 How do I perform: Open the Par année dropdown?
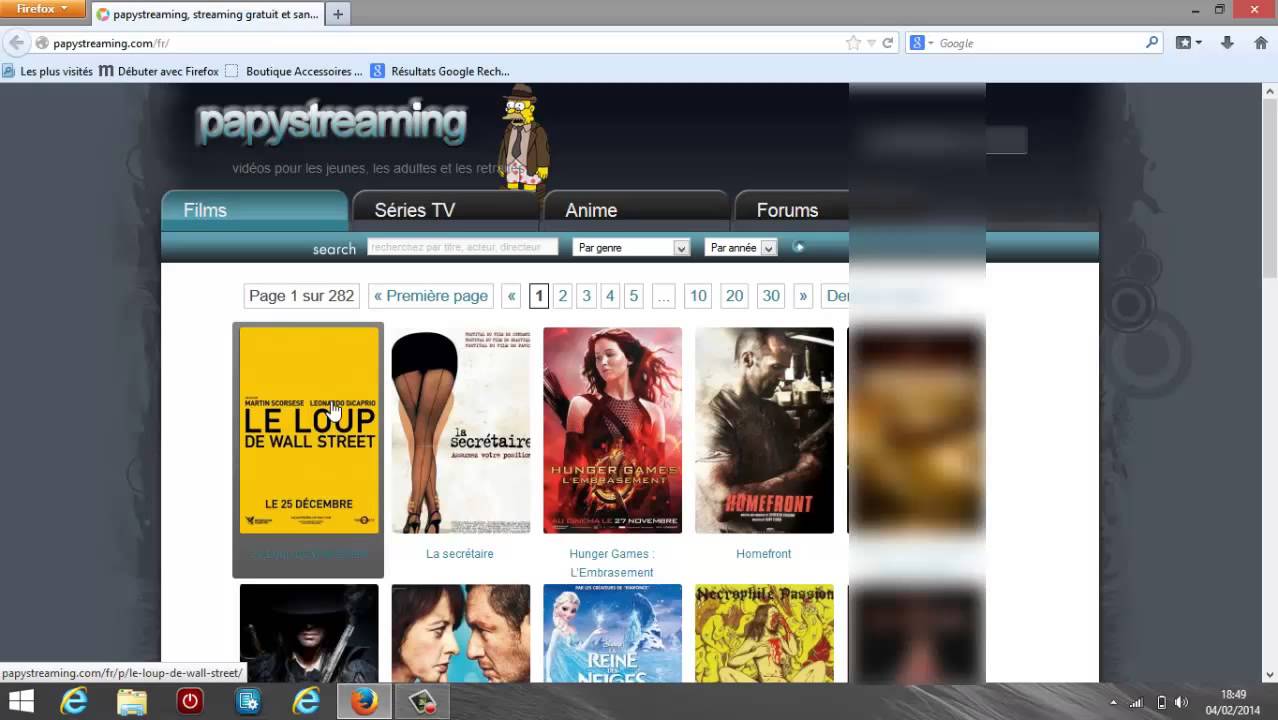(741, 247)
